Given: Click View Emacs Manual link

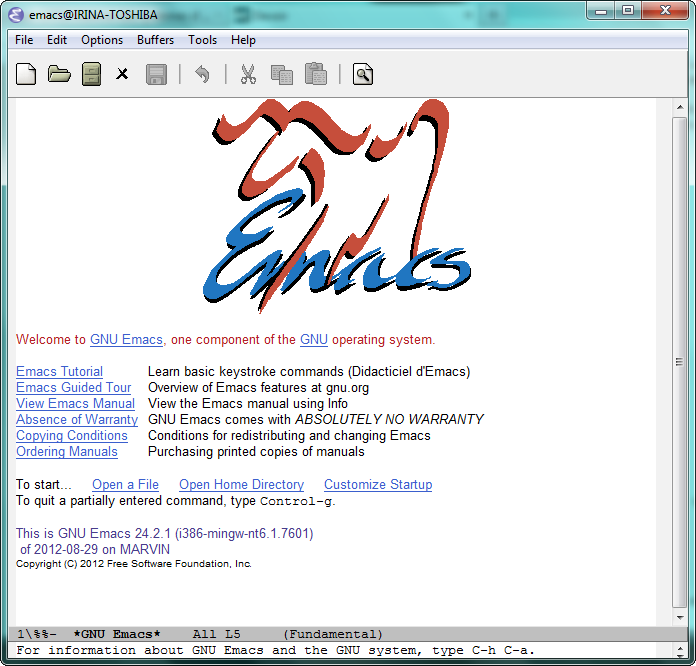Looking at the screenshot, I should click(75, 404).
